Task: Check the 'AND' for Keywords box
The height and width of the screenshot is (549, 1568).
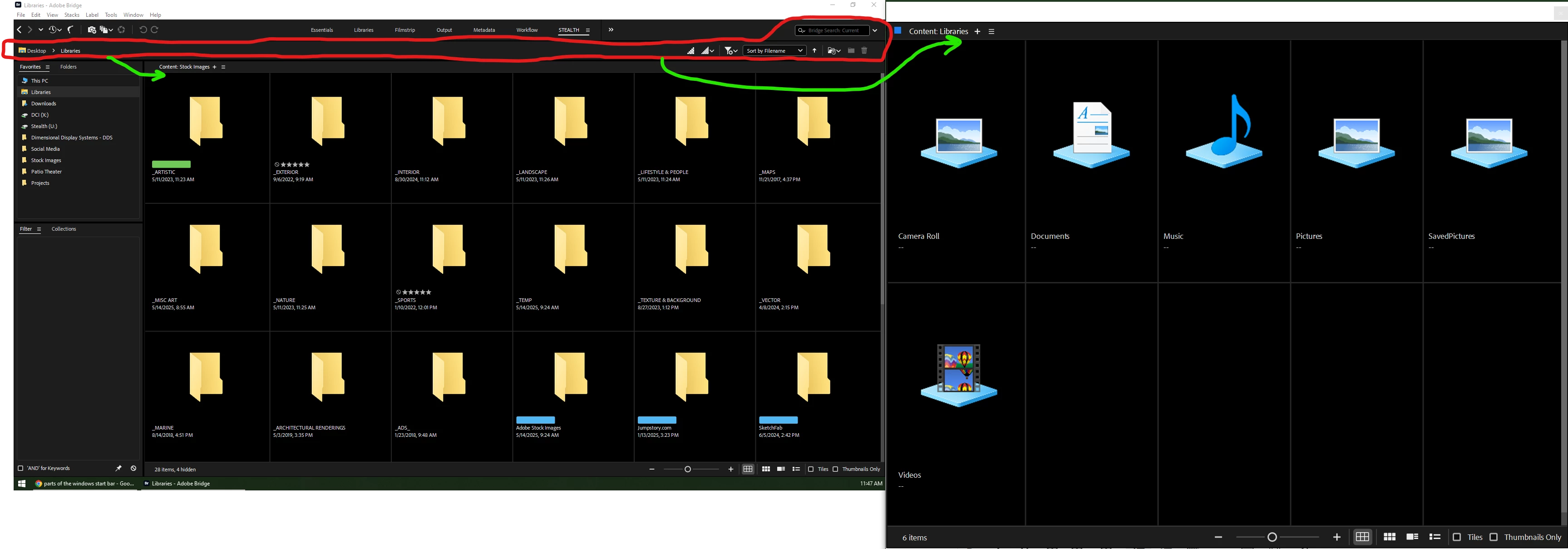Action: [x=21, y=468]
